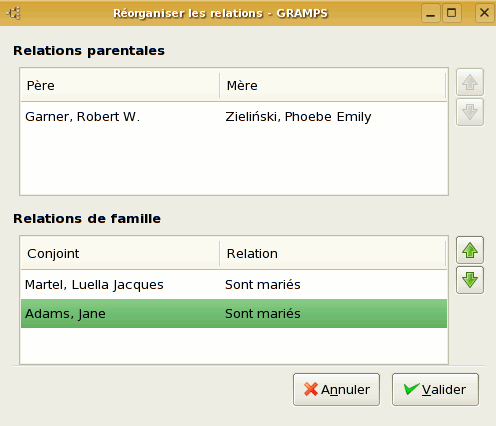Select the Martel, Luella Jacques spouse row

coord(234,285)
